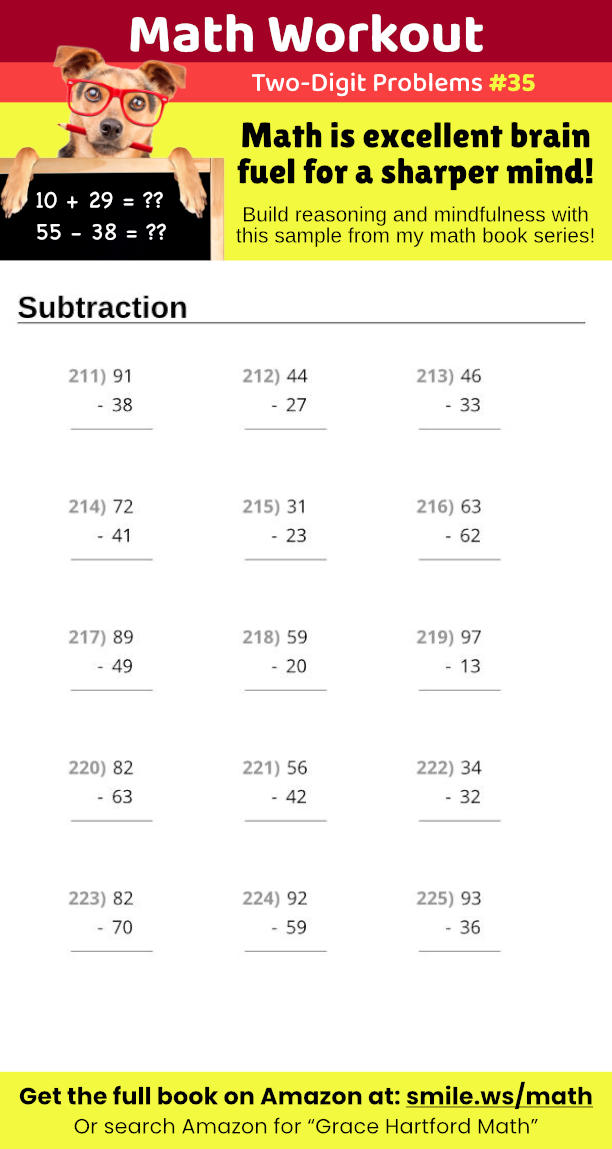Click the answer line for problem 211

point(111,429)
